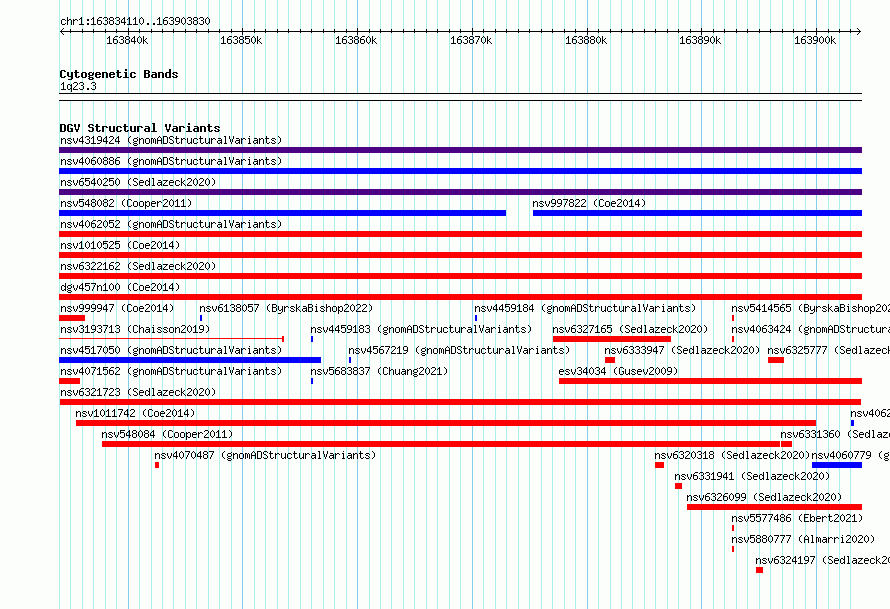
Task: Click the blue bar under nsv4517050
Action: point(190,360)
